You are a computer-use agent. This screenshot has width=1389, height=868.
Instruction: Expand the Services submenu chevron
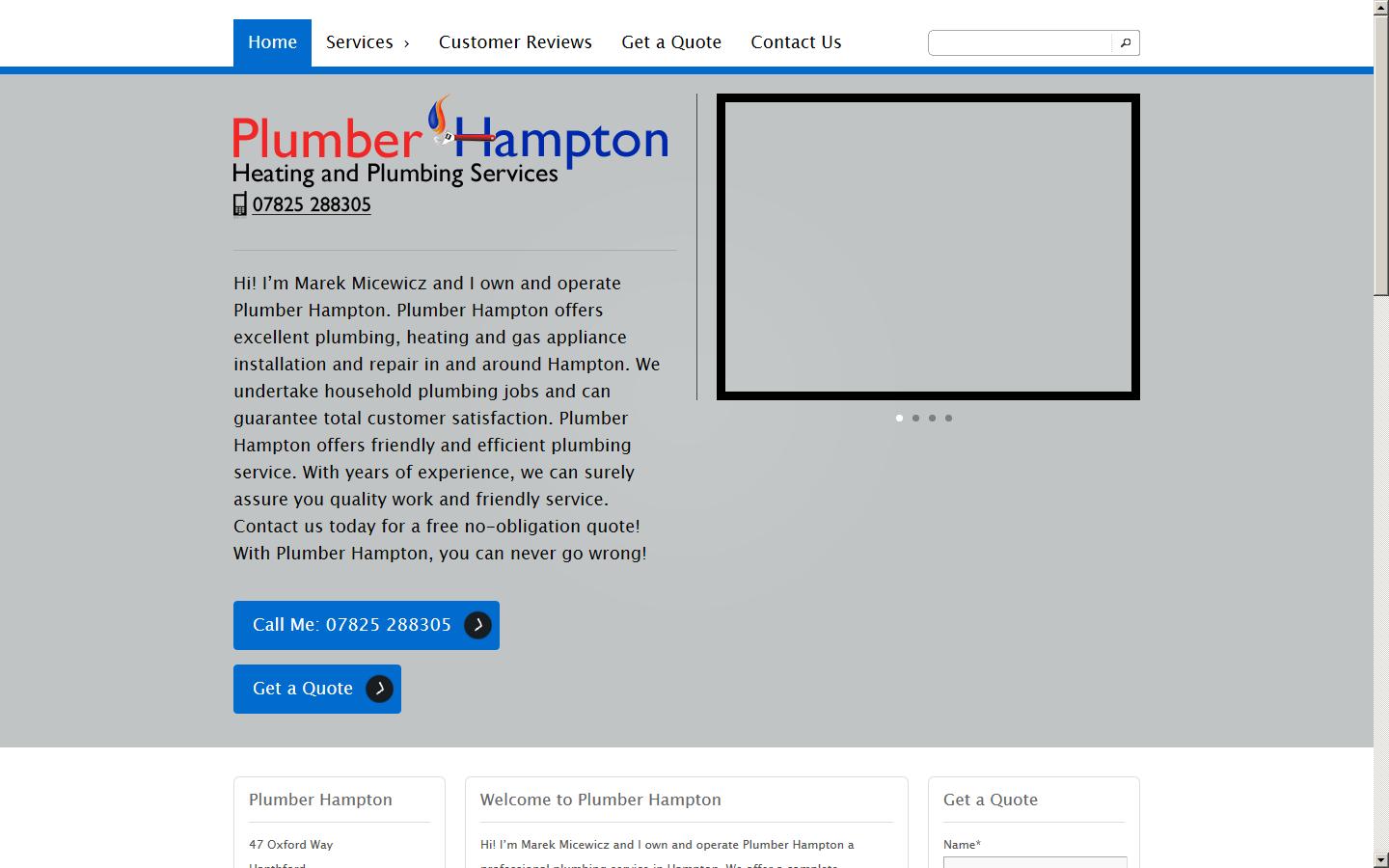click(x=406, y=43)
